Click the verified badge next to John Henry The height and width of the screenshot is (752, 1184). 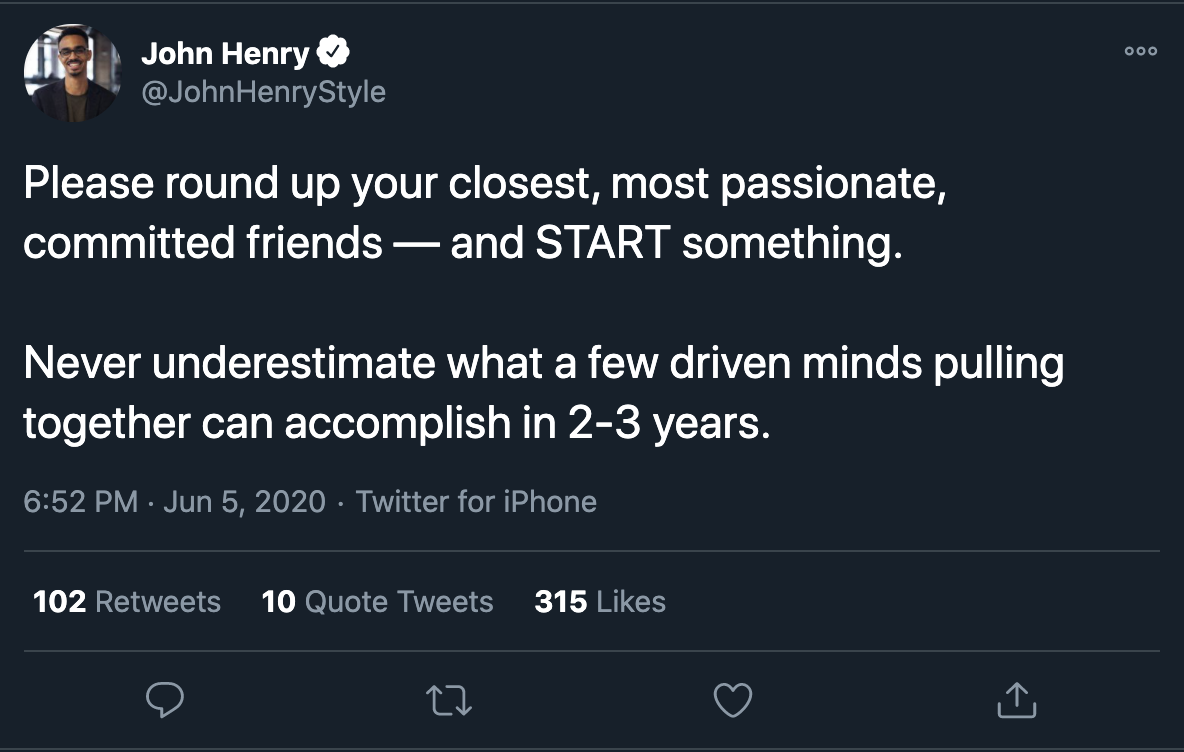(x=333, y=52)
